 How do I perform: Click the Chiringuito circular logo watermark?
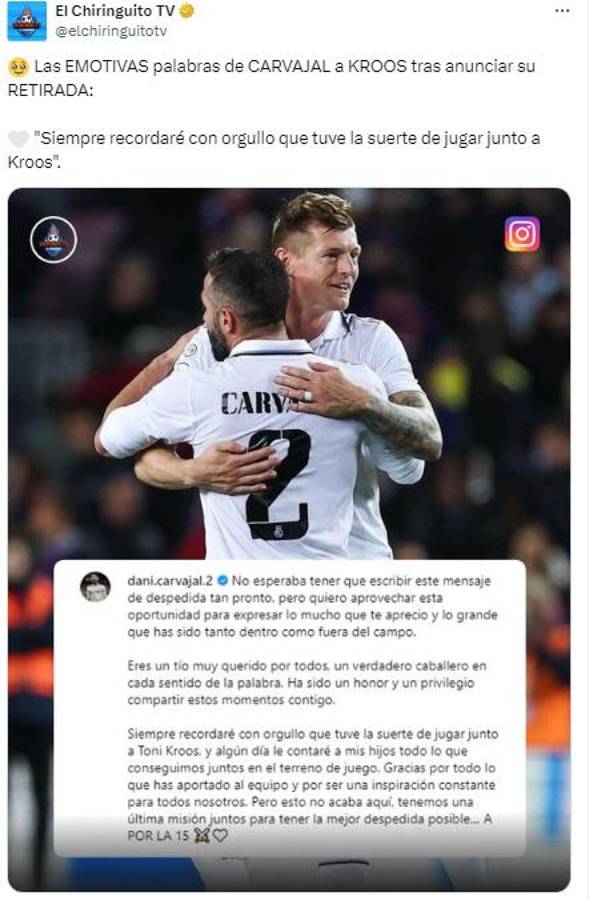click(x=53, y=239)
